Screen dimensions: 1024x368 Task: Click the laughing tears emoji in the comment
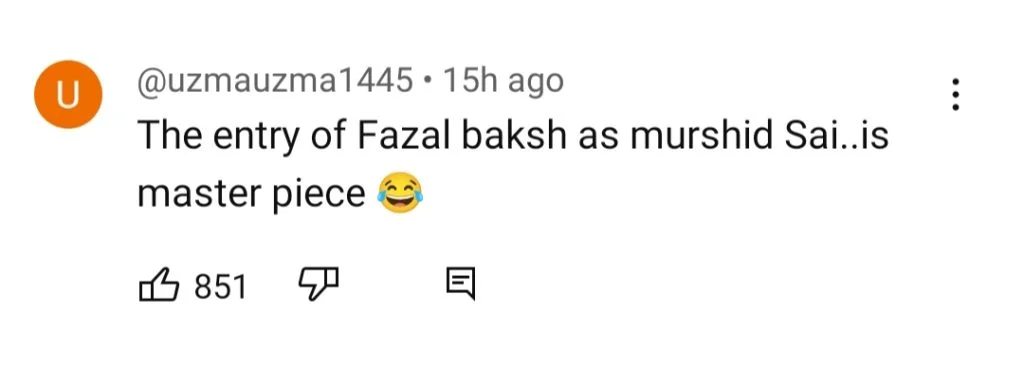click(400, 192)
